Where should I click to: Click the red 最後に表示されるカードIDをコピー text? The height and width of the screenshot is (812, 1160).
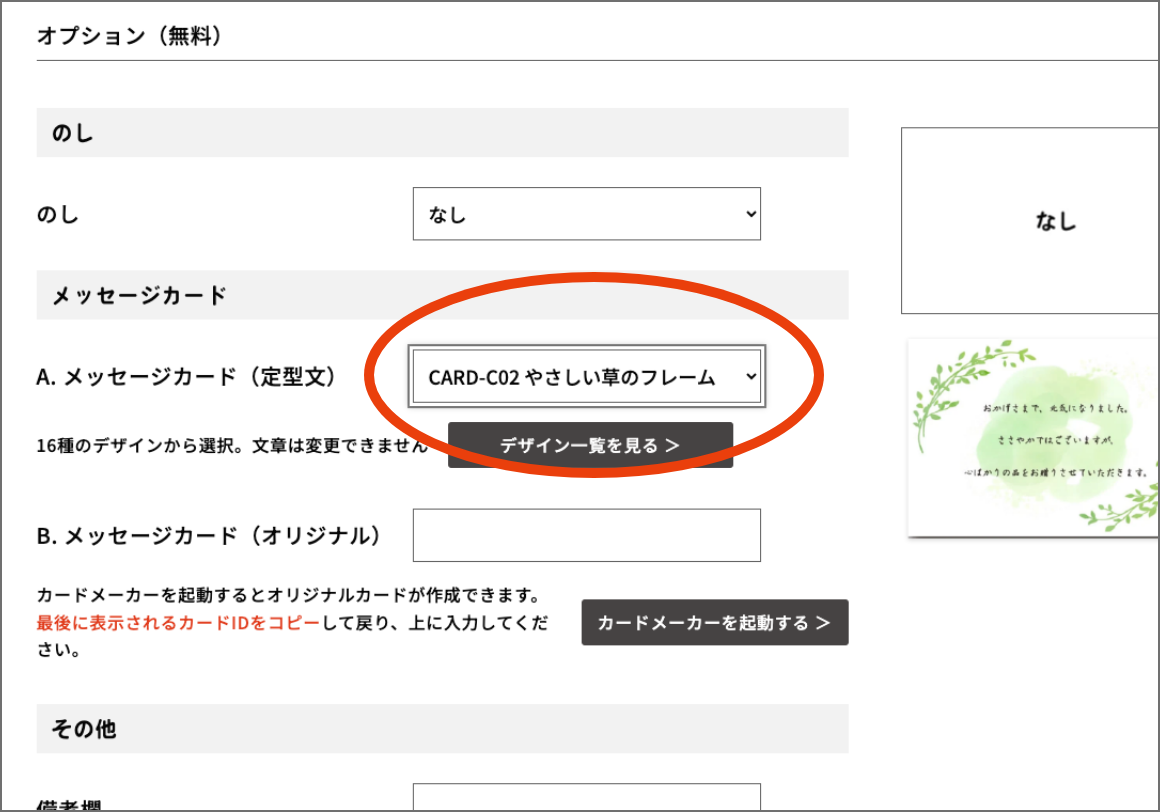pos(179,623)
